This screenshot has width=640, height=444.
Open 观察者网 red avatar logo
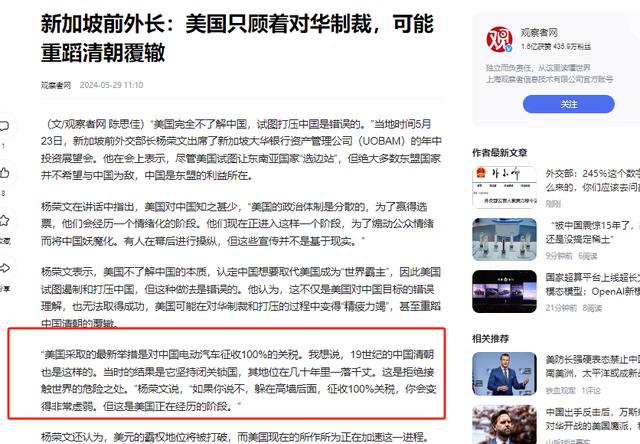[499, 39]
